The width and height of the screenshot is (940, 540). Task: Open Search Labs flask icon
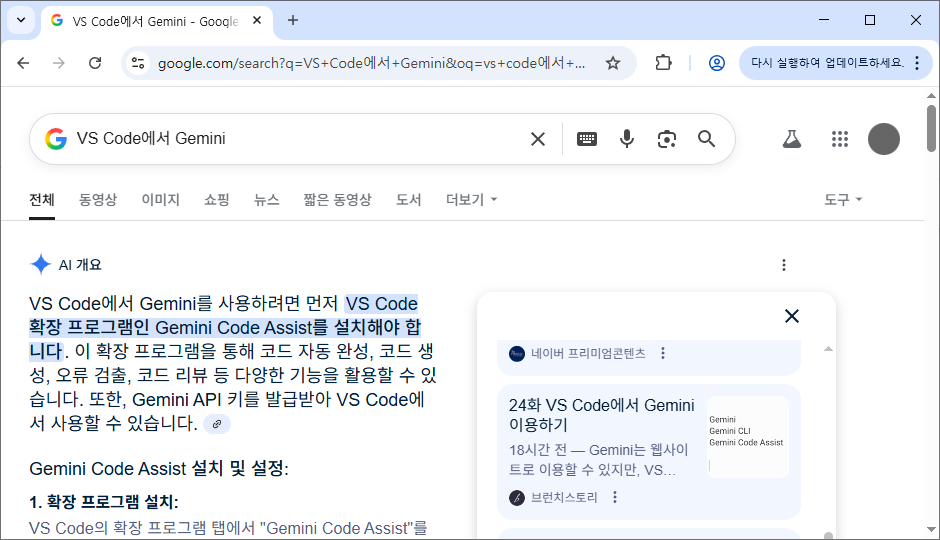[792, 139]
